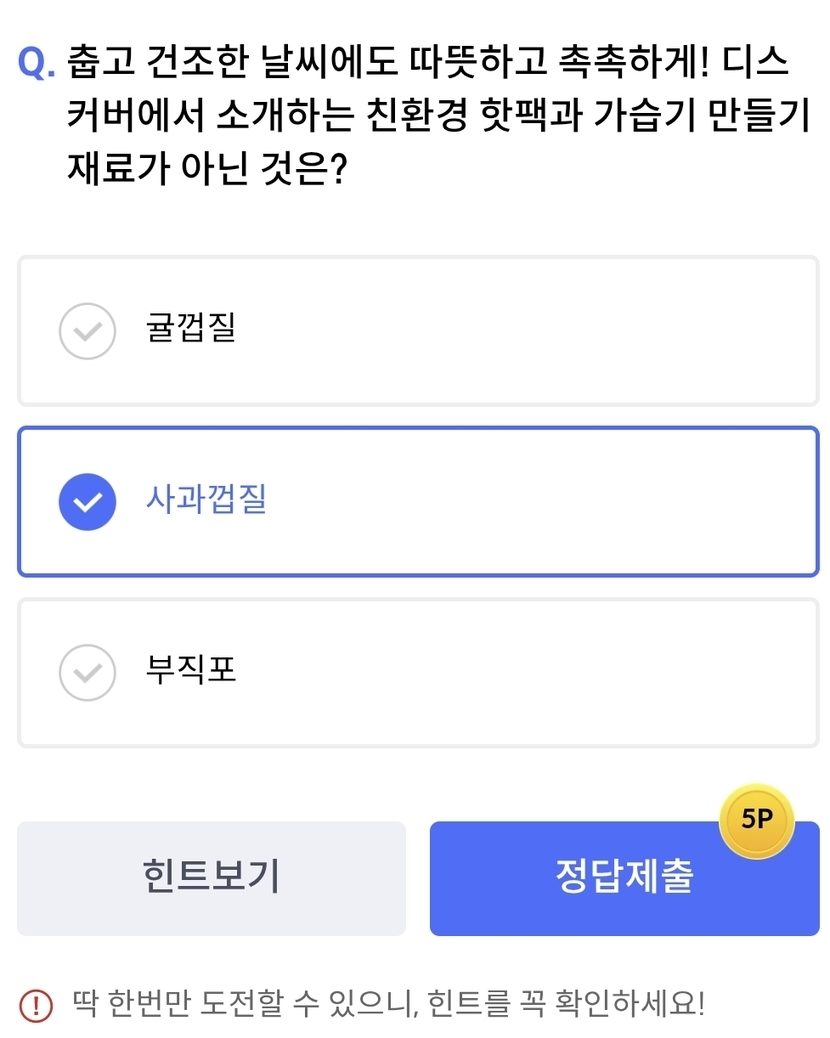This screenshot has height=1038, width=830.
Task: Select the 부직포 check circle
Action: point(88,672)
